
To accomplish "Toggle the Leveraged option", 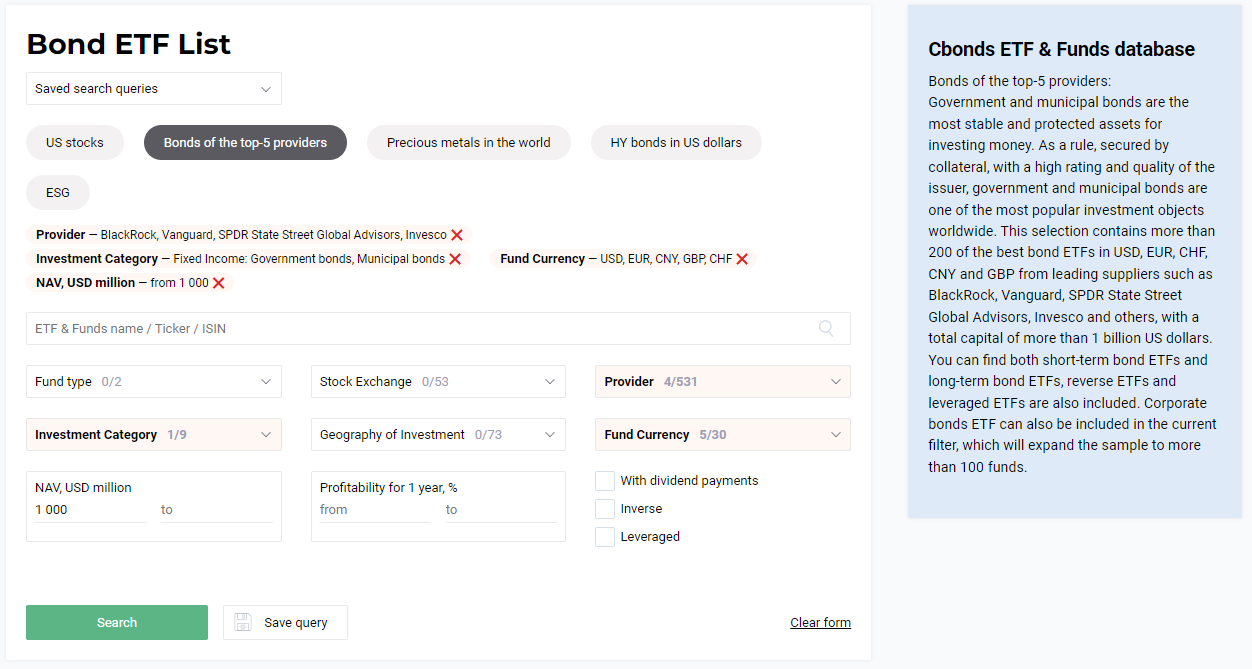I will coord(604,536).
